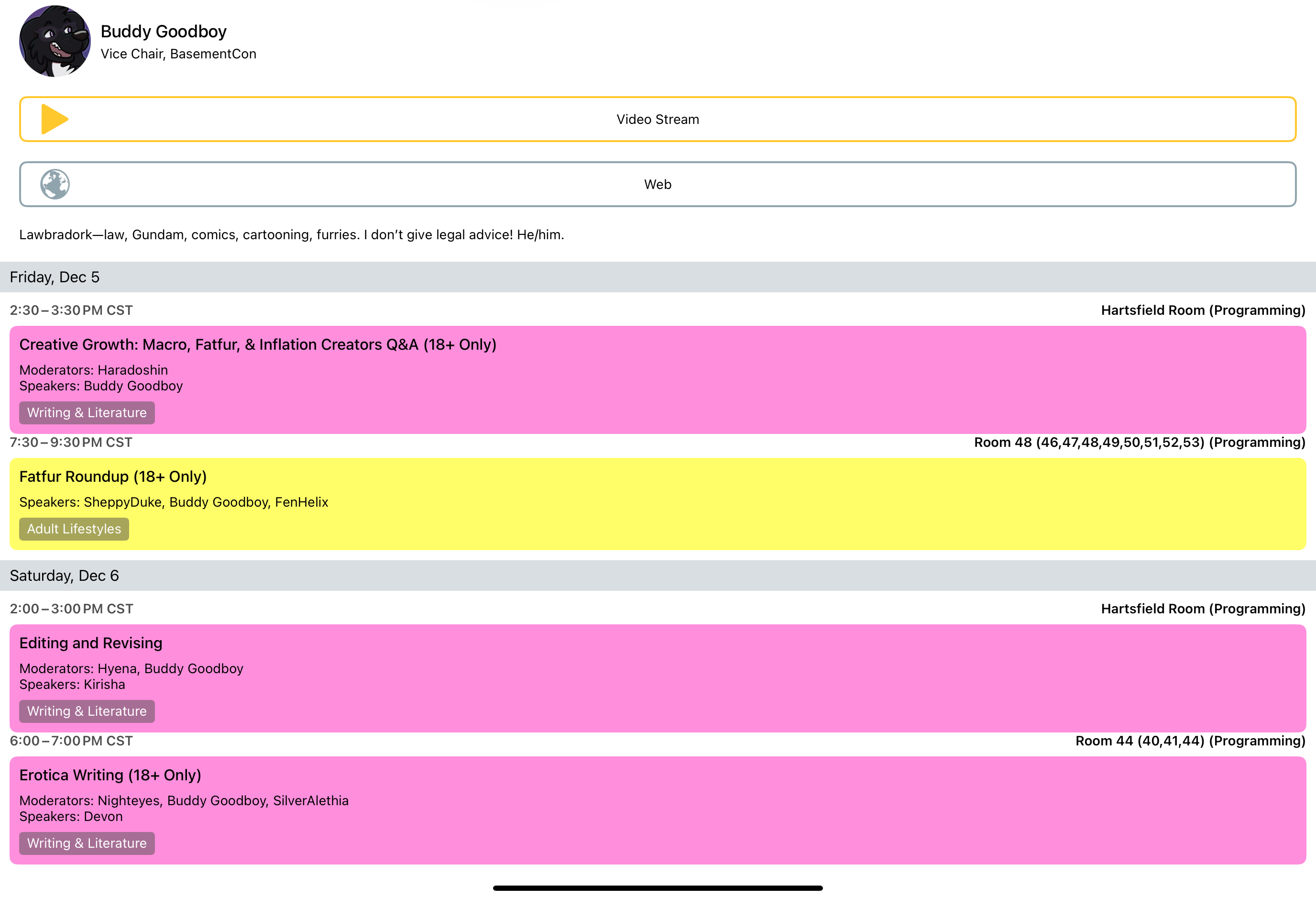Open the Video Stream link
Image resolution: width=1316 pixels, height=898 pixels.
pos(658,119)
